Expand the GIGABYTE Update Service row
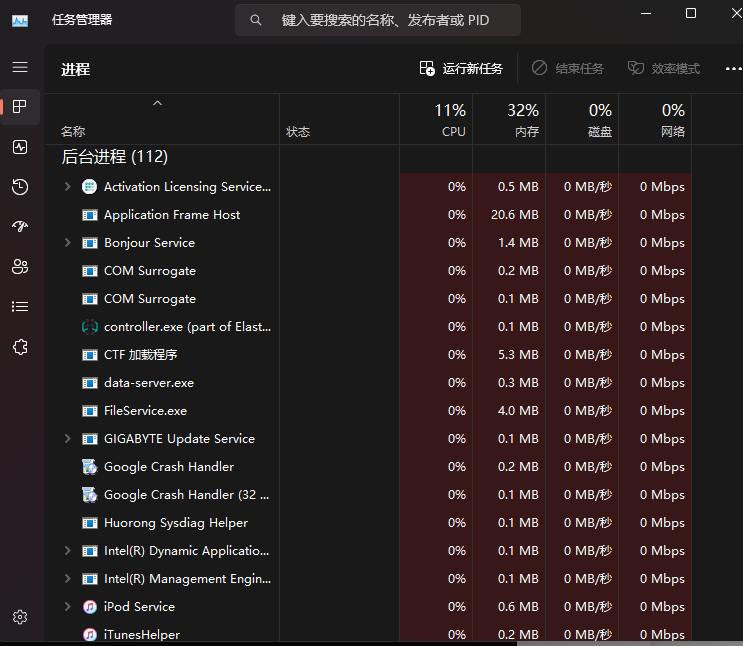The height and width of the screenshot is (646, 743). (x=67, y=438)
